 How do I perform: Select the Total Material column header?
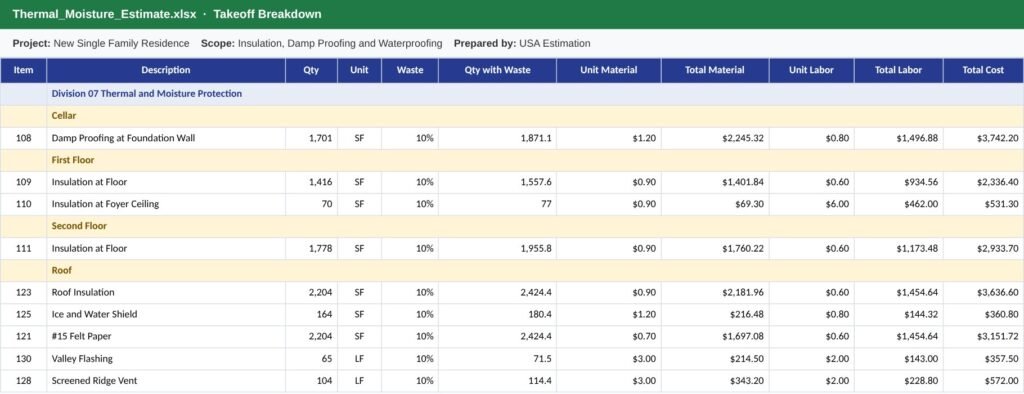pos(715,71)
